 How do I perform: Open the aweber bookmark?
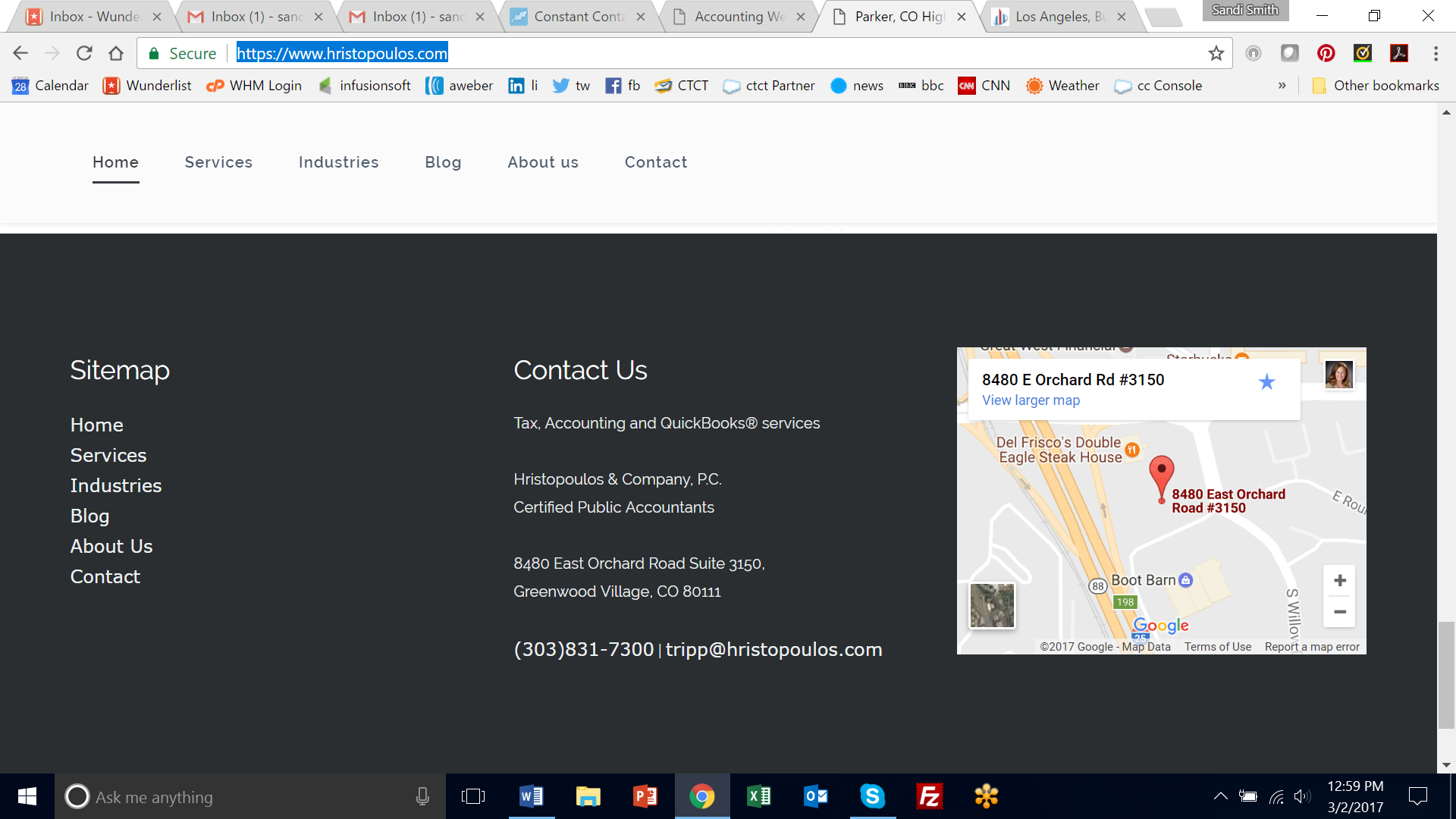coord(460,86)
